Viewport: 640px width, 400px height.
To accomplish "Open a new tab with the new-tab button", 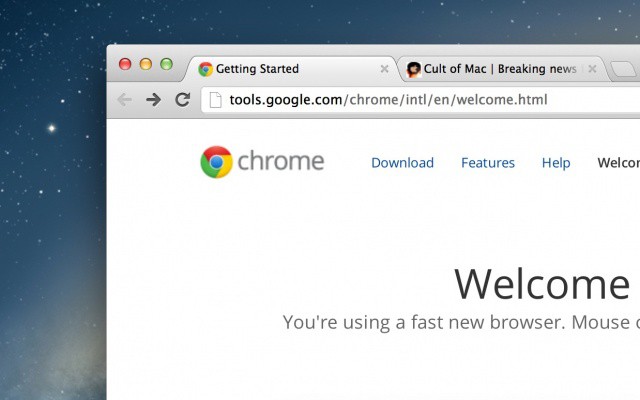I will tap(622, 69).
